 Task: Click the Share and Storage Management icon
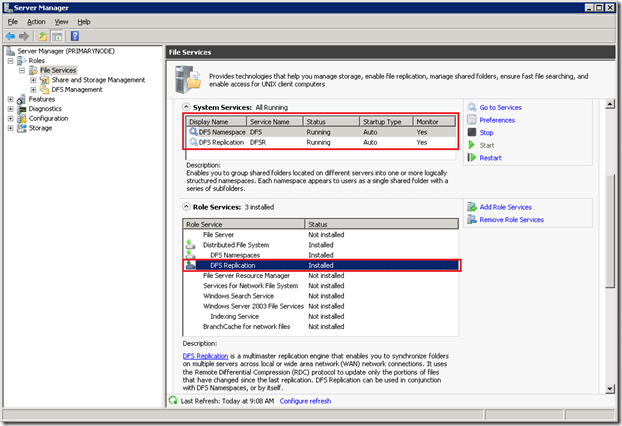tap(44, 80)
